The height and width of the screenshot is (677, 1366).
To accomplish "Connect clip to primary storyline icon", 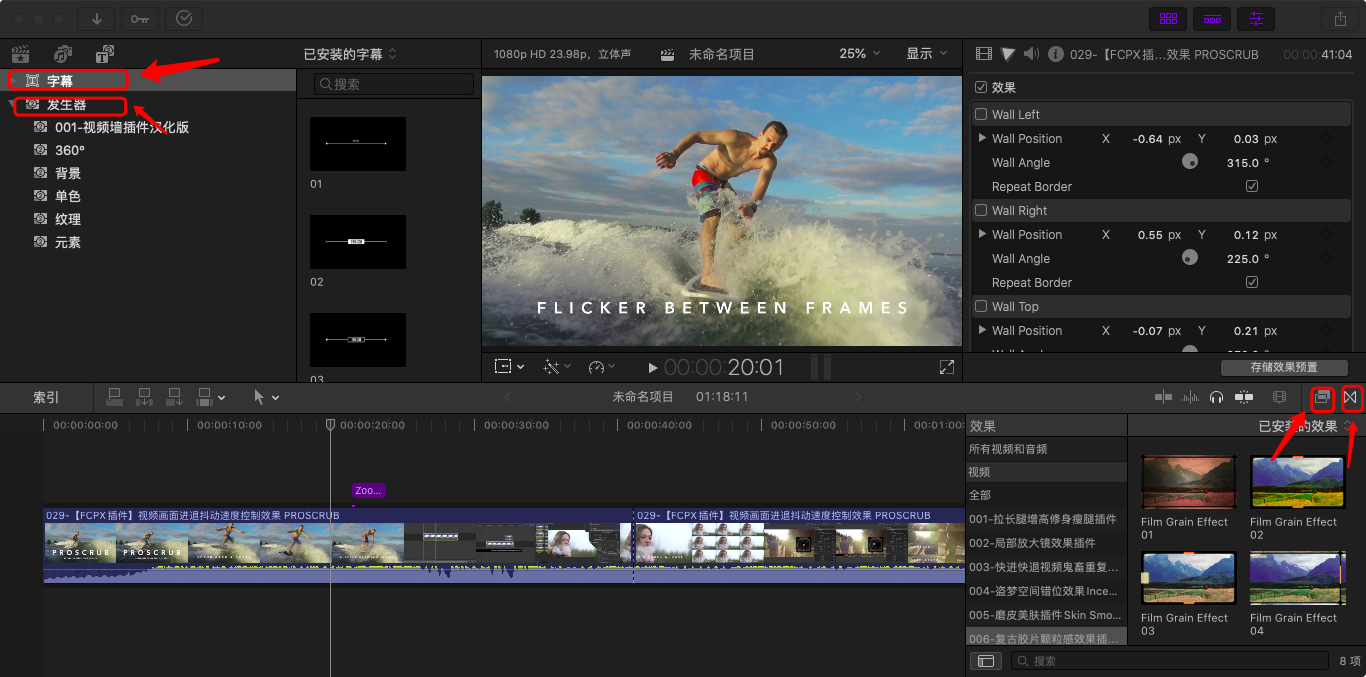I will (x=114, y=397).
